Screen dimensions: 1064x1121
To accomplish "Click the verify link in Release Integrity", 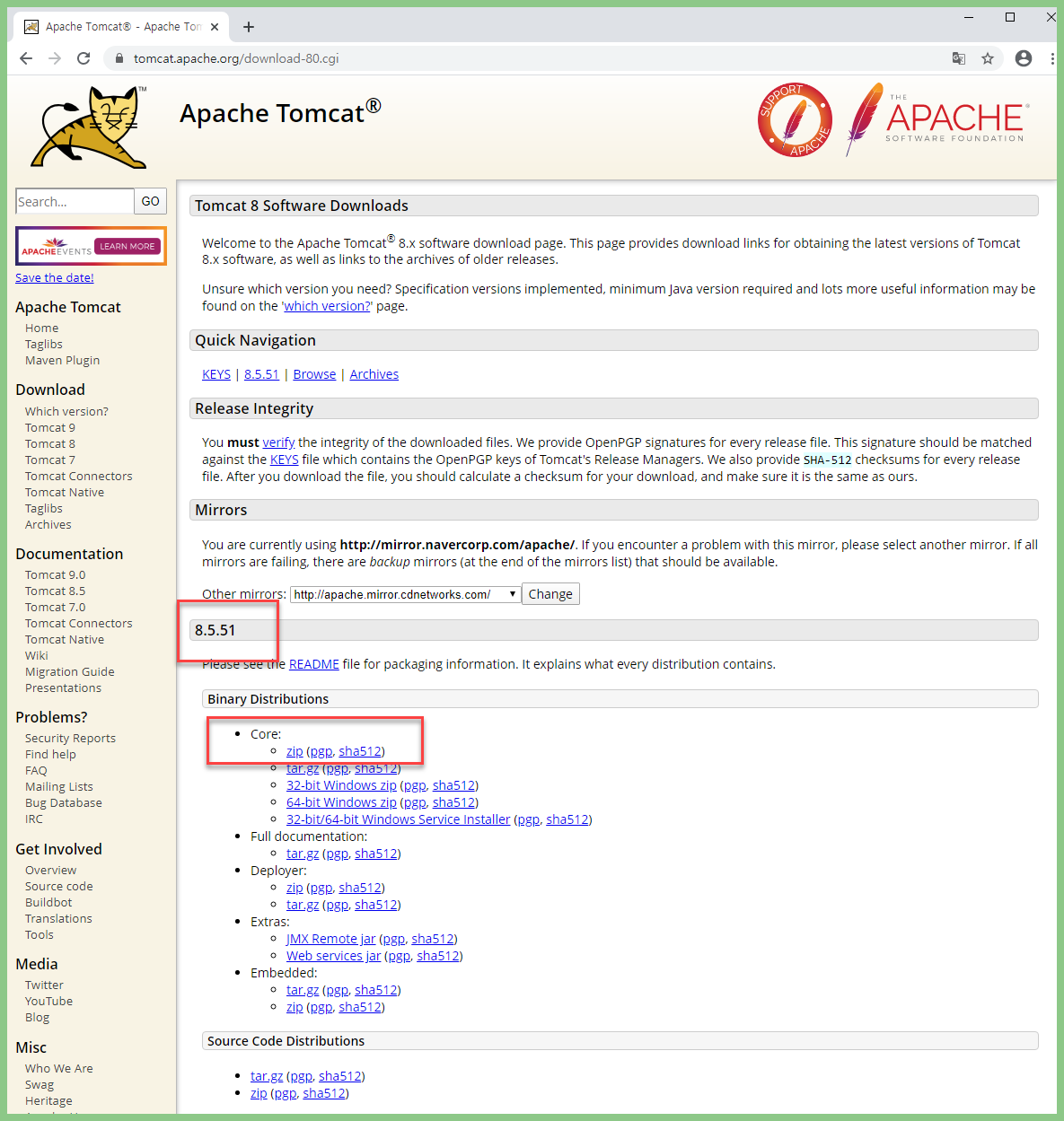I will (x=279, y=442).
